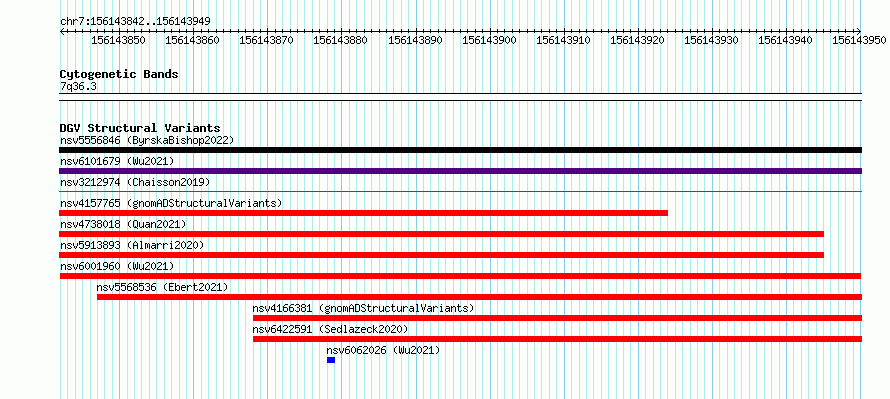This screenshot has width=890, height=399.
Task: Open nsv3212974 (Chaisson2019) label
Action: (135, 182)
